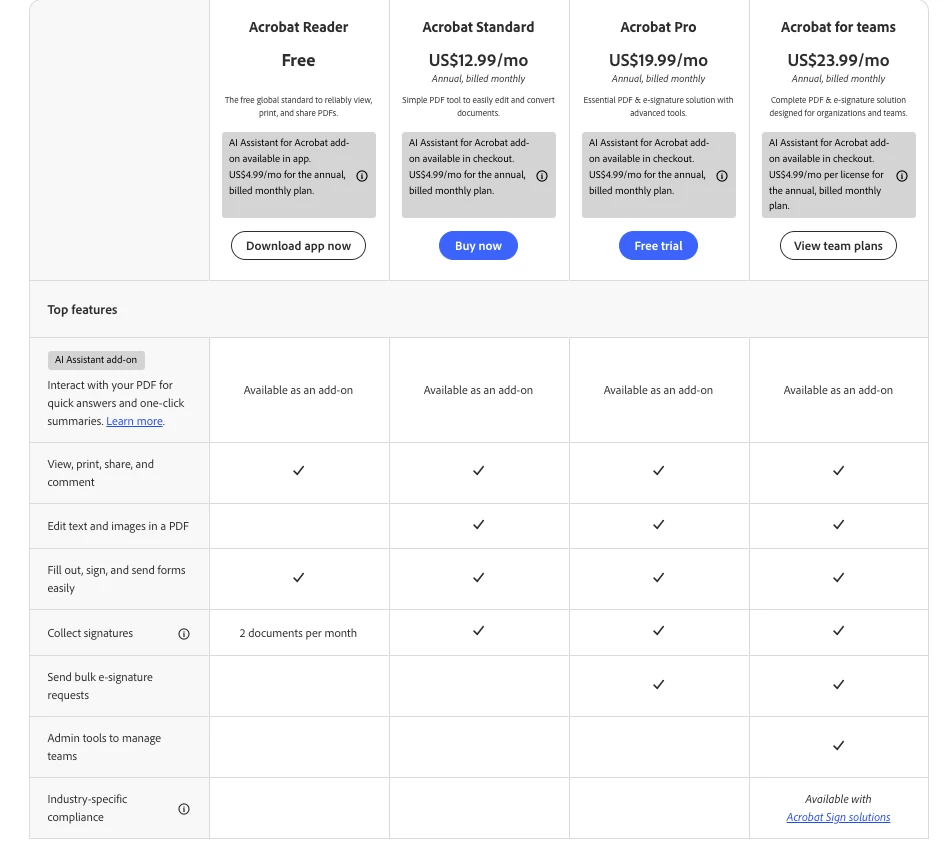Click the 2 documents per month cell

298,633
